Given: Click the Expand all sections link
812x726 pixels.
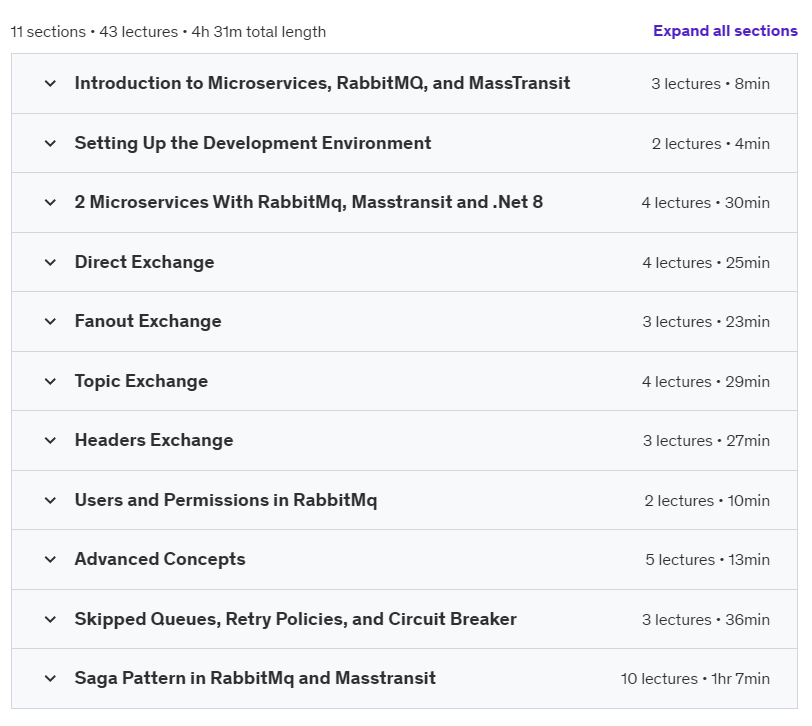Looking at the screenshot, I should tap(725, 31).
